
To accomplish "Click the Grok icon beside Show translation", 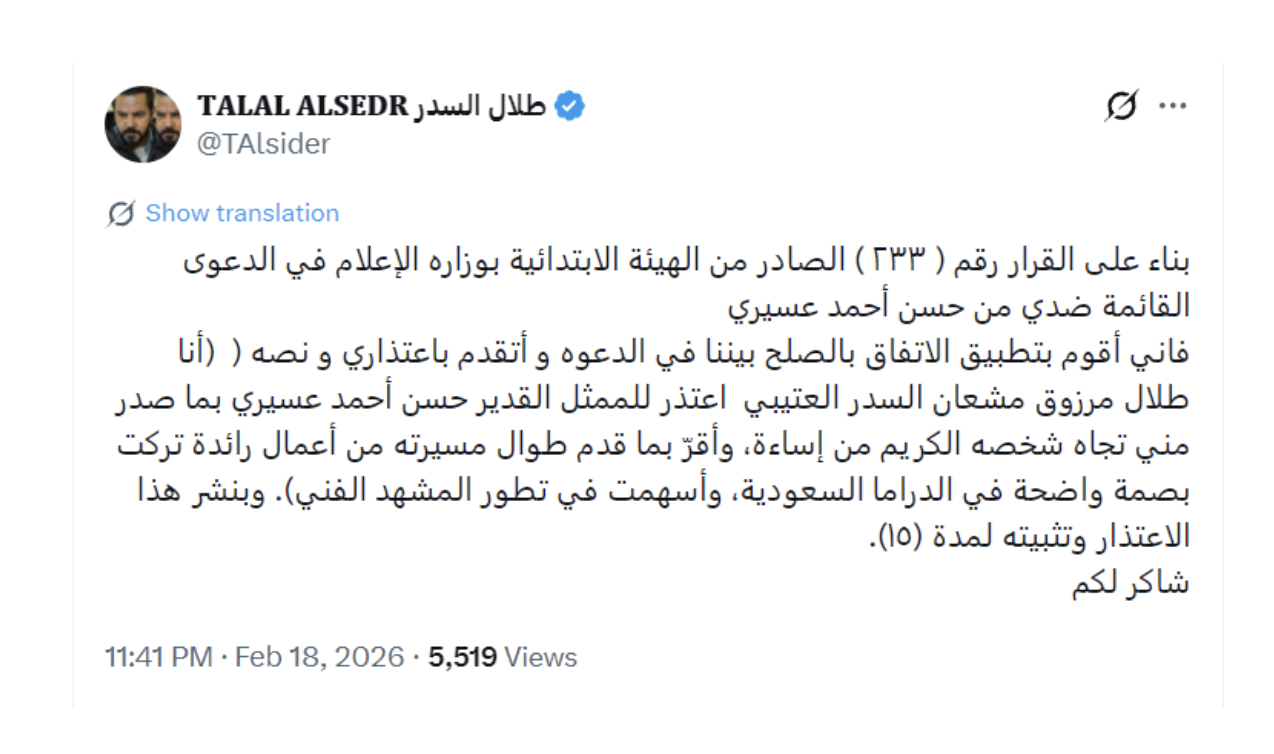I will pos(121,213).
